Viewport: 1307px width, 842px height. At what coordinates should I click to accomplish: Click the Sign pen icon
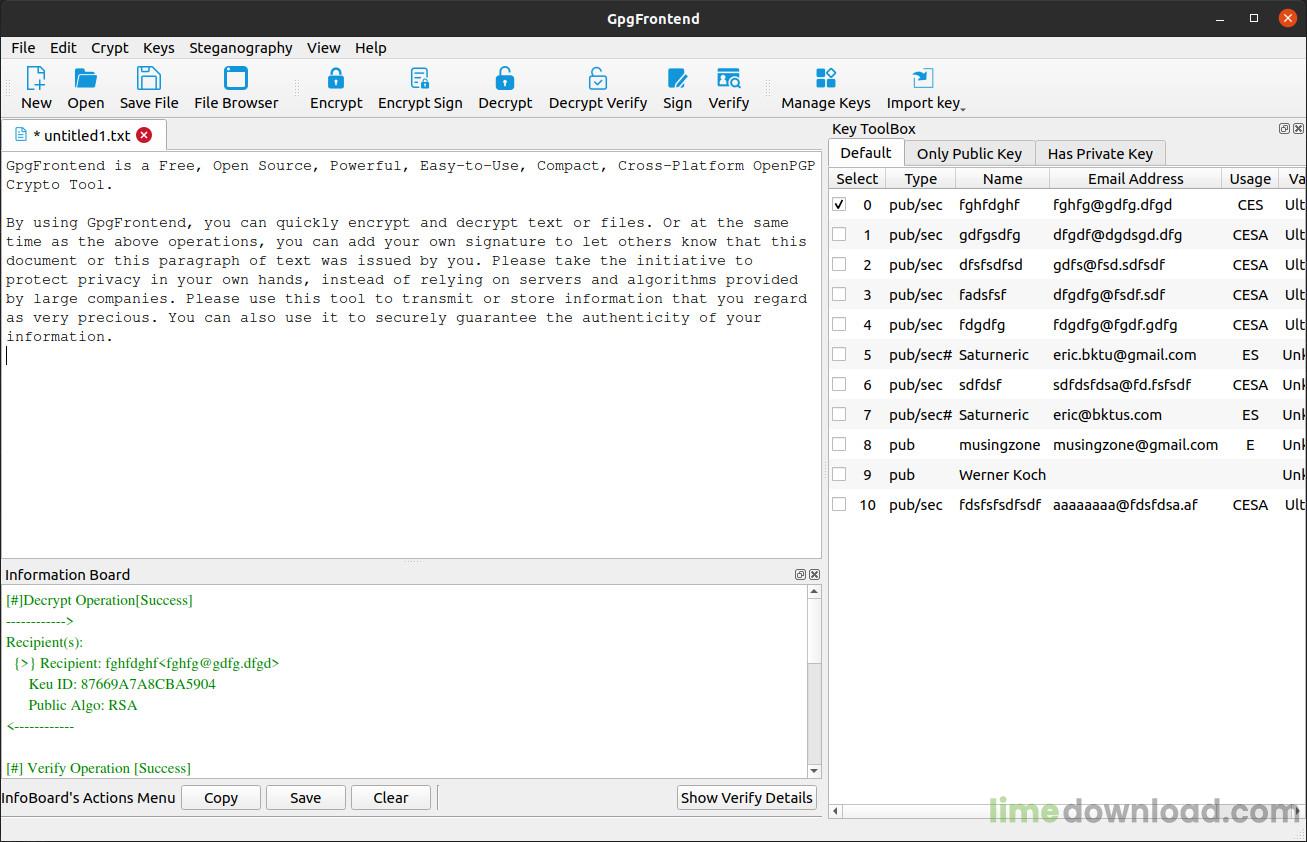click(x=677, y=79)
